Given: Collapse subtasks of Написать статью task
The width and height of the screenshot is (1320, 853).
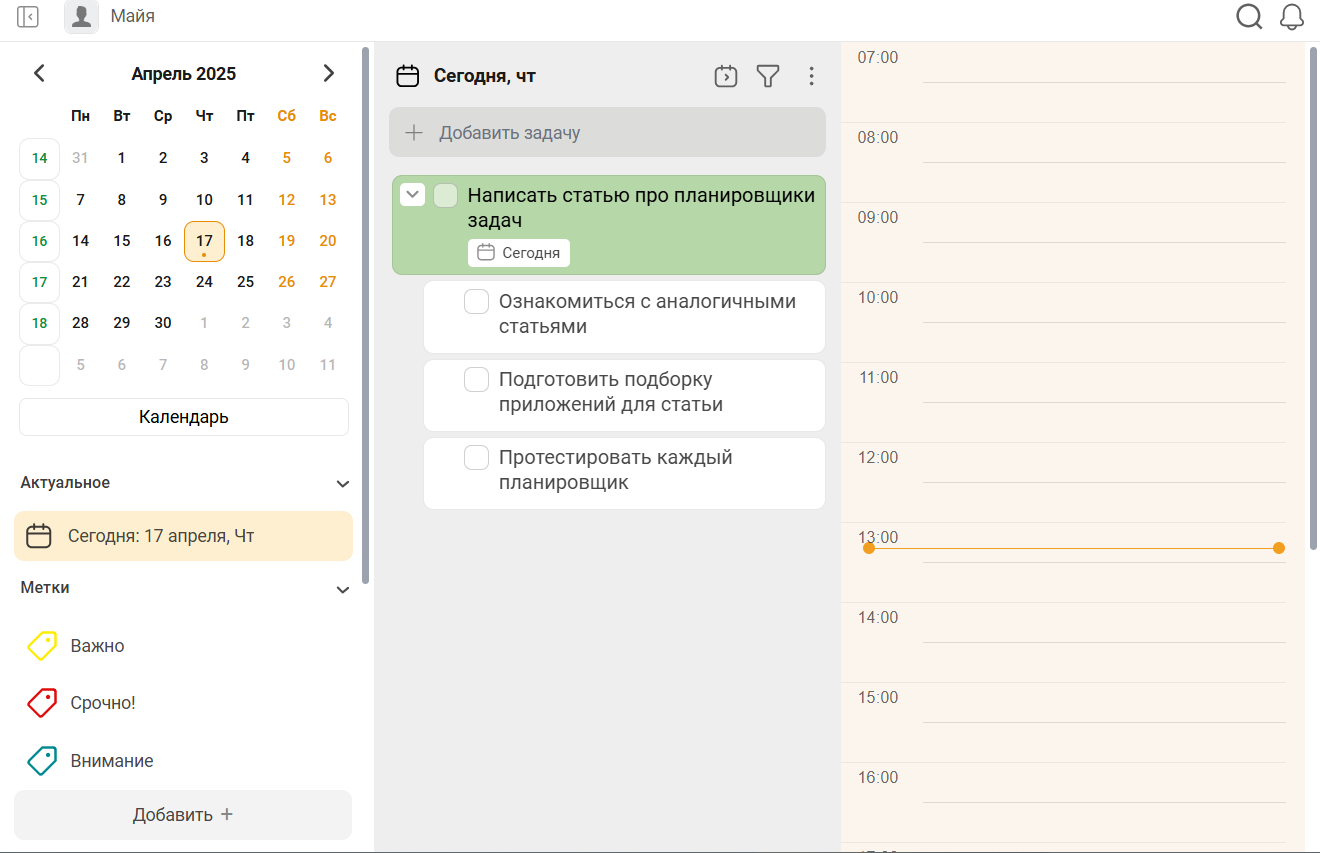Looking at the screenshot, I should [x=412, y=195].
